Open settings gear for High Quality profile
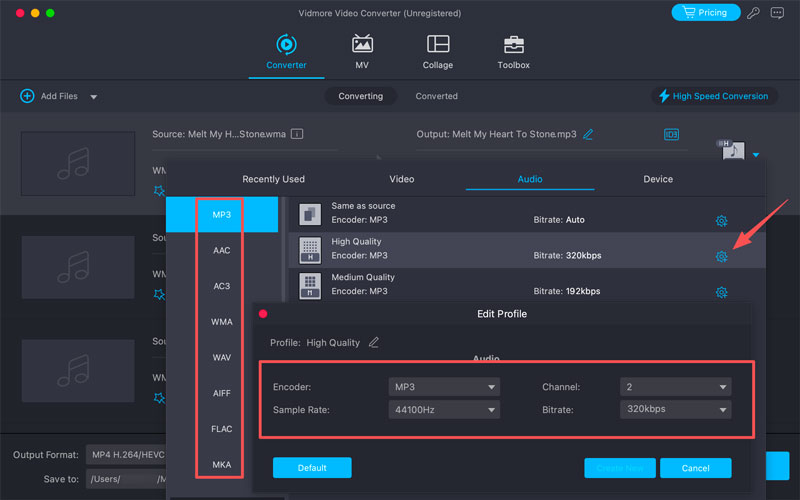This screenshot has height=500, width=800. click(721, 257)
